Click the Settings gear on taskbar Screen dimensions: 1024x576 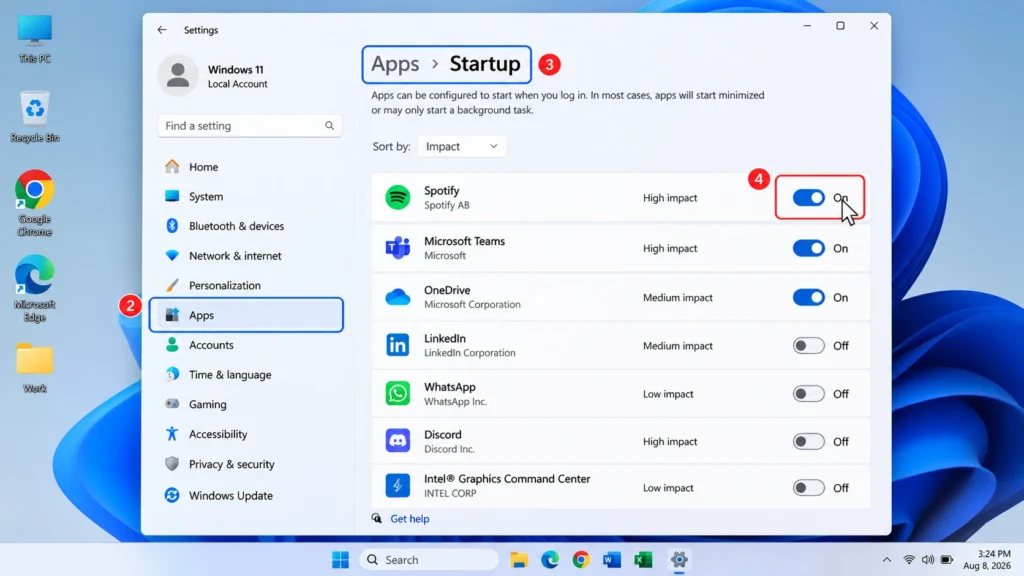point(679,560)
